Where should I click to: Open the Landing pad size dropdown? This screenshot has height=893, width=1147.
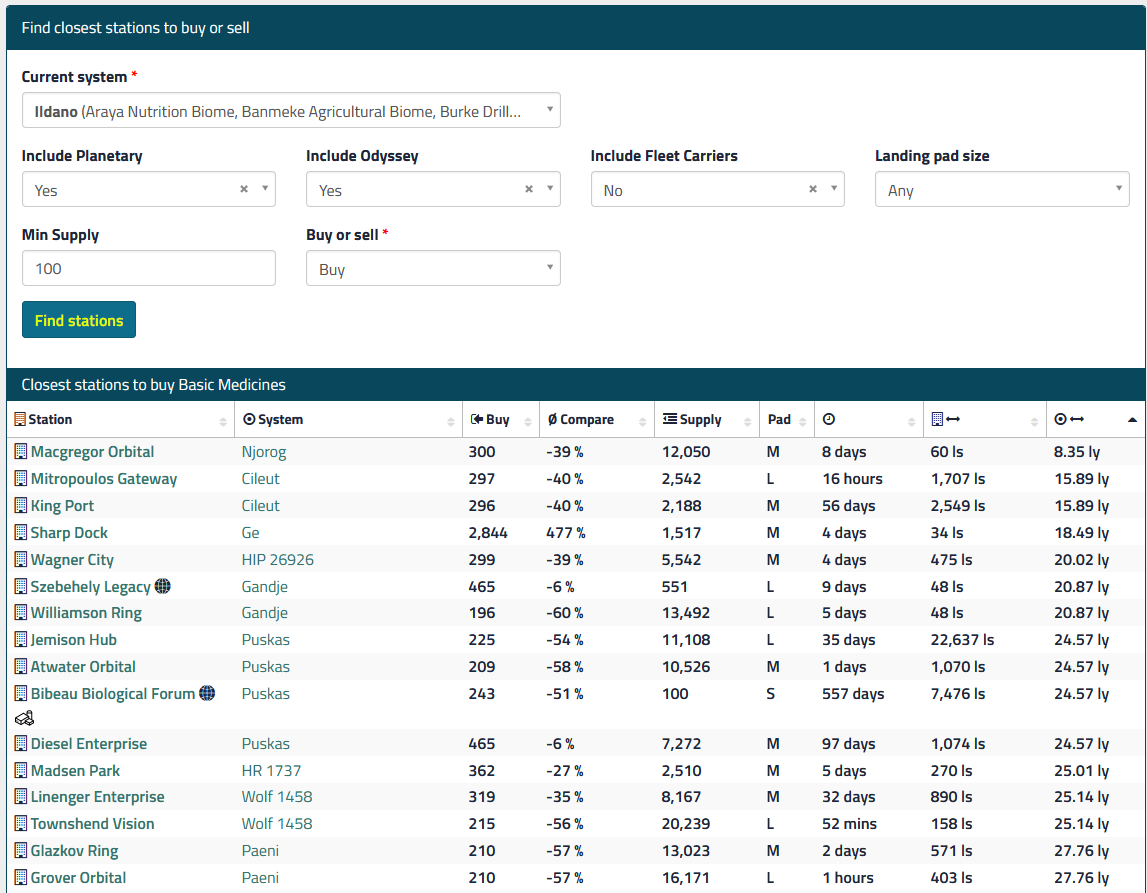pos(1002,189)
